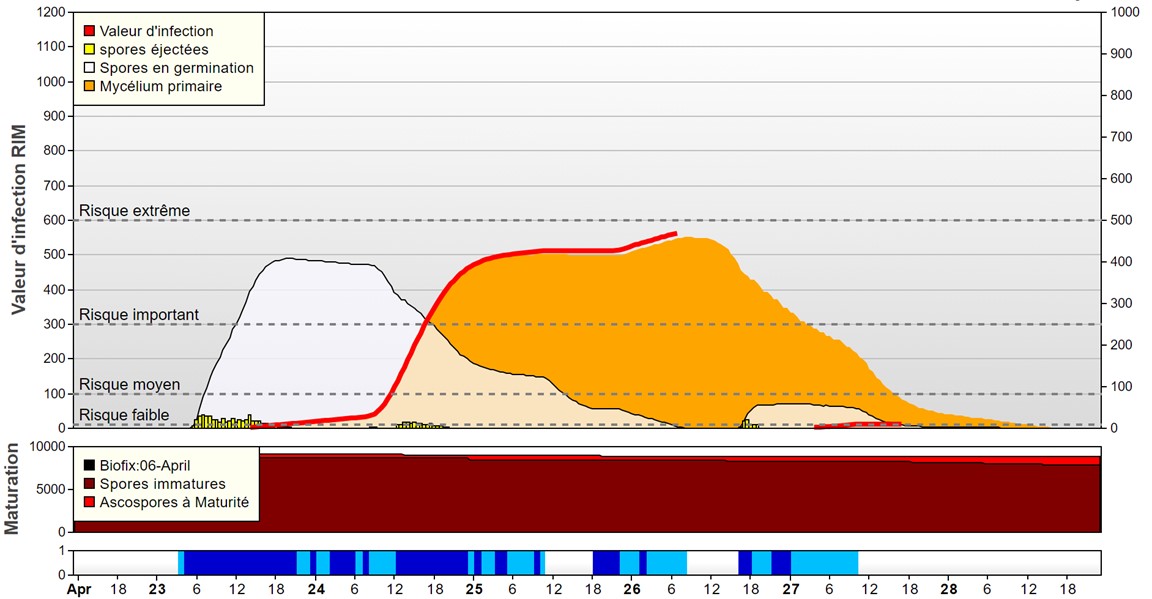Click the Risque faible threshold label
The height and width of the screenshot is (599, 1152).
pyautogui.click(x=124, y=415)
